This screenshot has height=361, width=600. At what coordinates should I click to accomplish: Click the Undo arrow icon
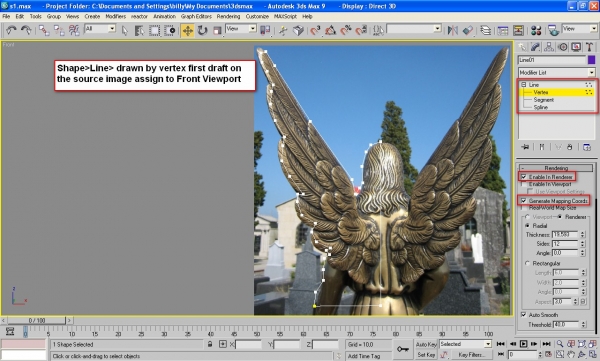tap(11, 30)
